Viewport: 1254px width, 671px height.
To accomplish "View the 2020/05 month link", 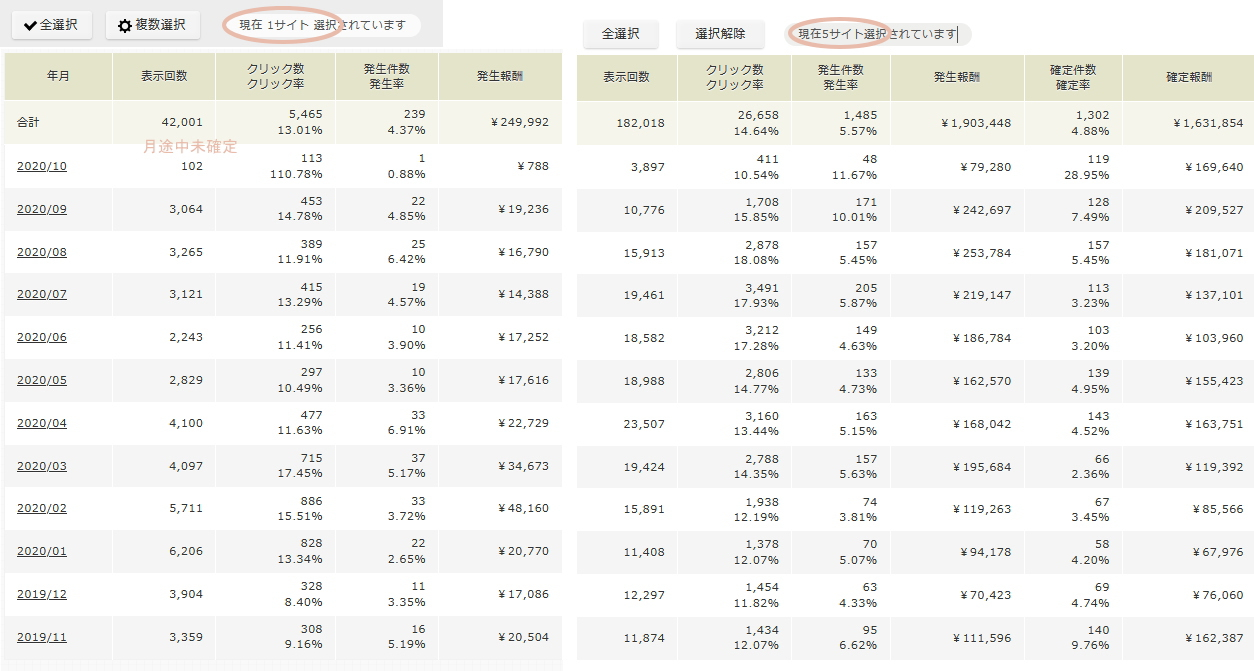I will [x=42, y=380].
